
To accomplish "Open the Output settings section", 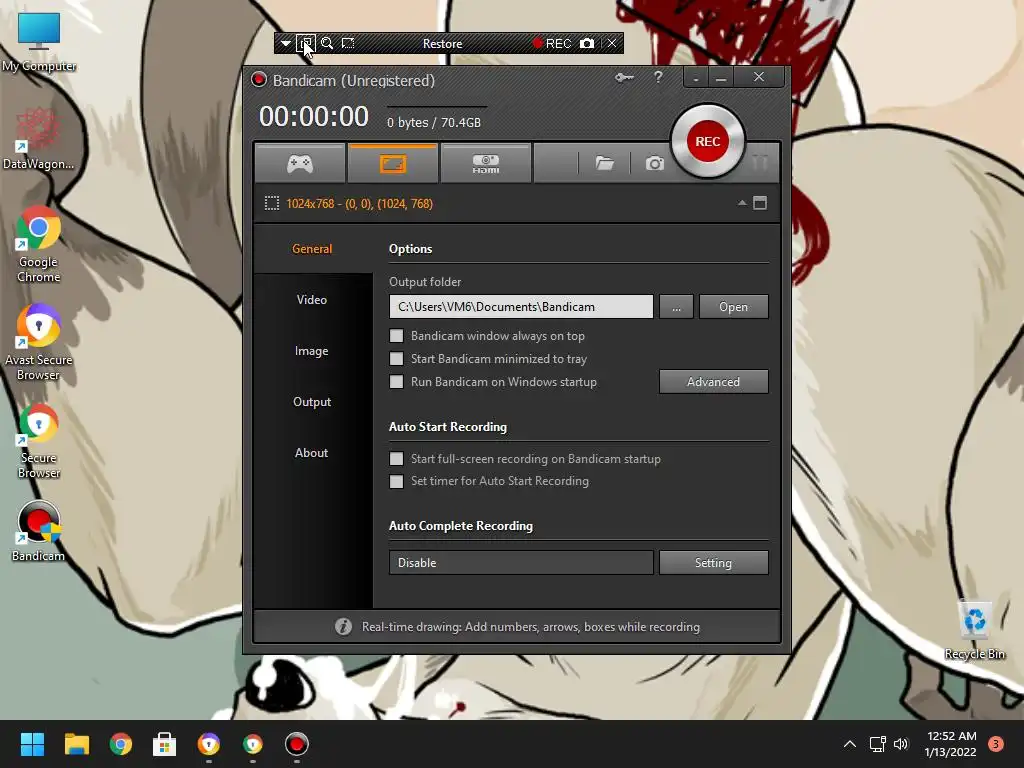I will coord(312,402).
